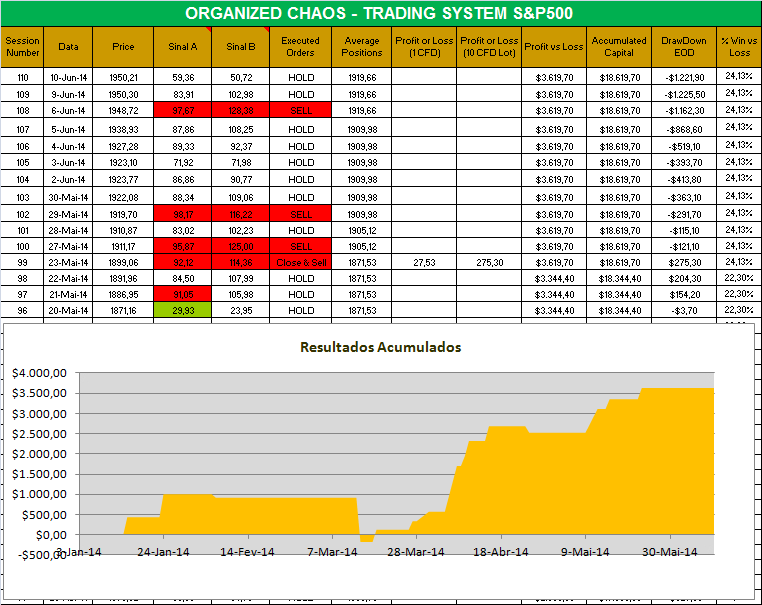Select accumulated capital $18.344,40 for 22-Mai-14
Screen dimensions: 762x605
(x=619, y=278)
